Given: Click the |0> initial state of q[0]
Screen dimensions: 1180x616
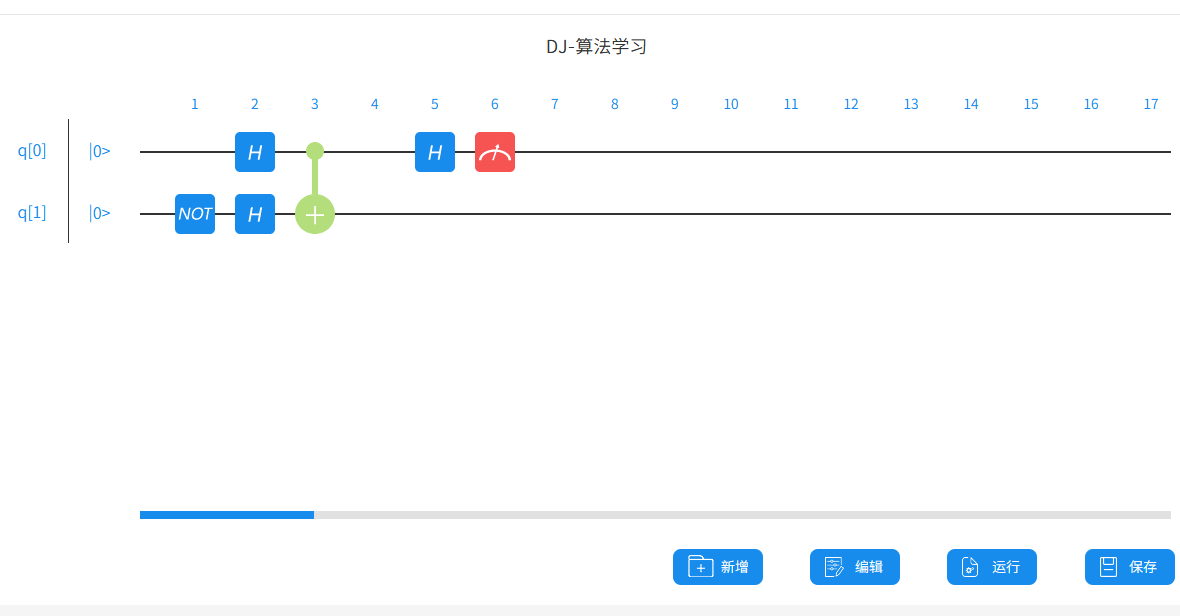Looking at the screenshot, I should point(100,151).
